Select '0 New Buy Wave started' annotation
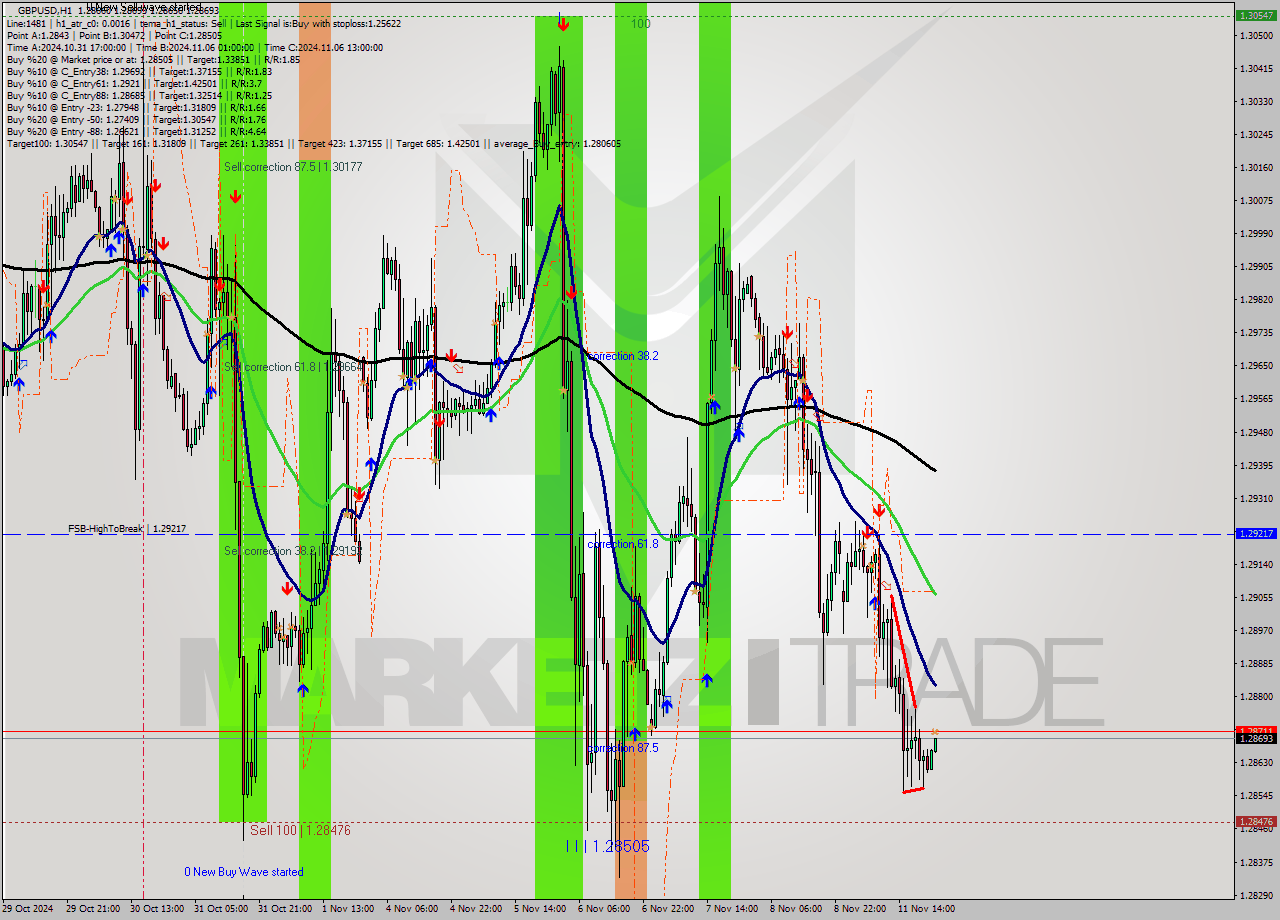The image size is (1280, 920). point(243,872)
